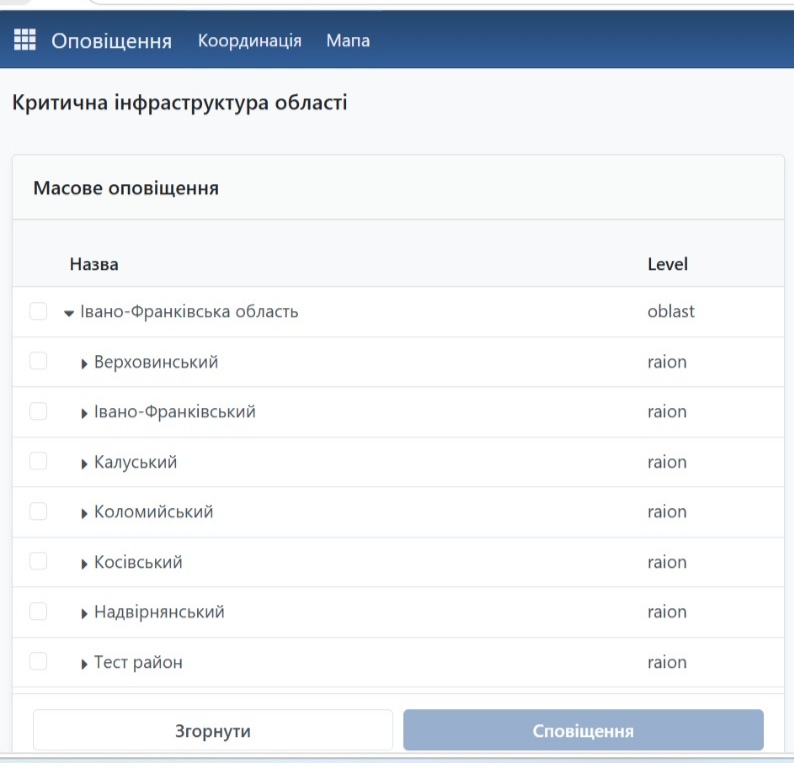Expand the Тест район arrow
The height and width of the screenshot is (763, 794).
84,664
